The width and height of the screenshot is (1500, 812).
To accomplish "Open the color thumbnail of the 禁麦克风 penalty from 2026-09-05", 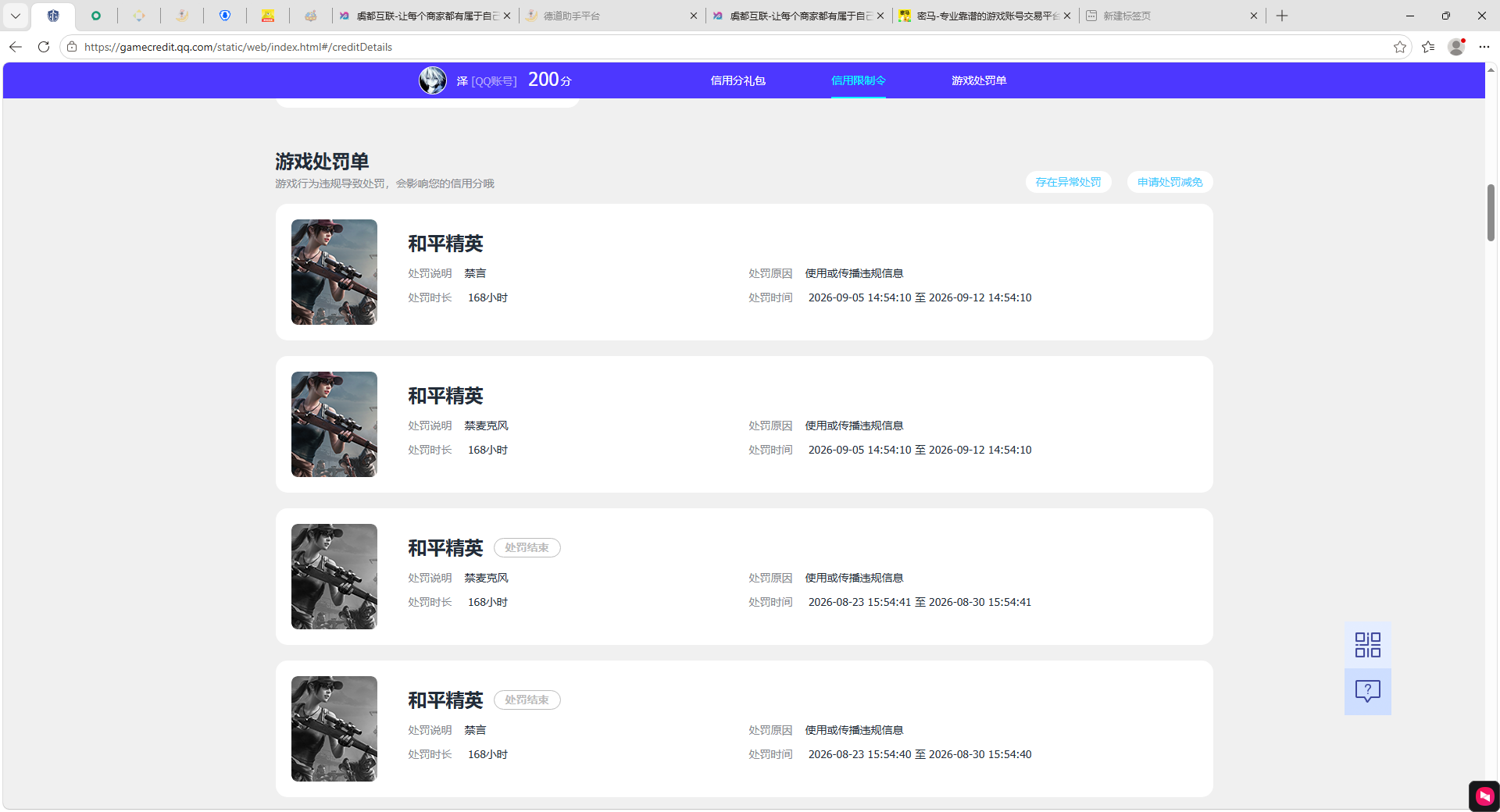I will (334, 424).
